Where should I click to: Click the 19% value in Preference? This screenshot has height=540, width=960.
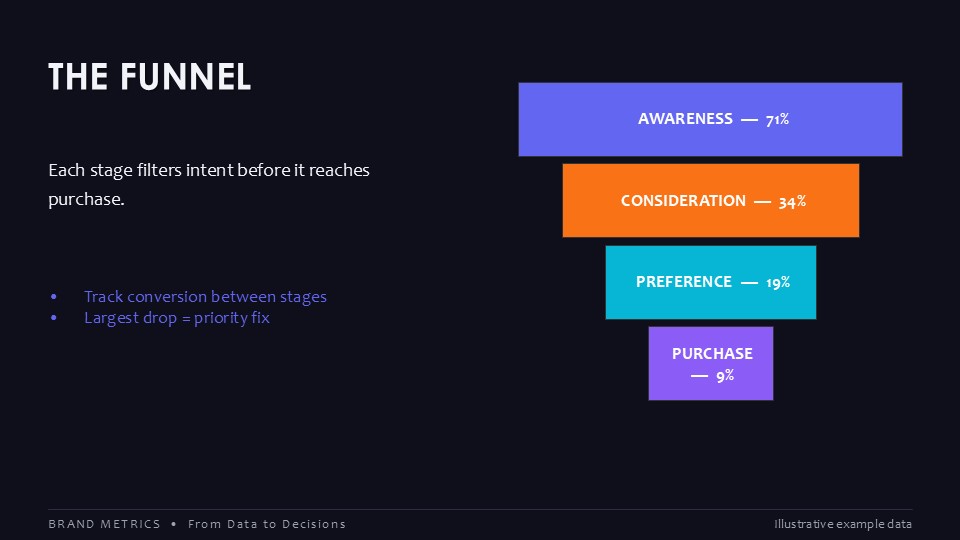[778, 282]
